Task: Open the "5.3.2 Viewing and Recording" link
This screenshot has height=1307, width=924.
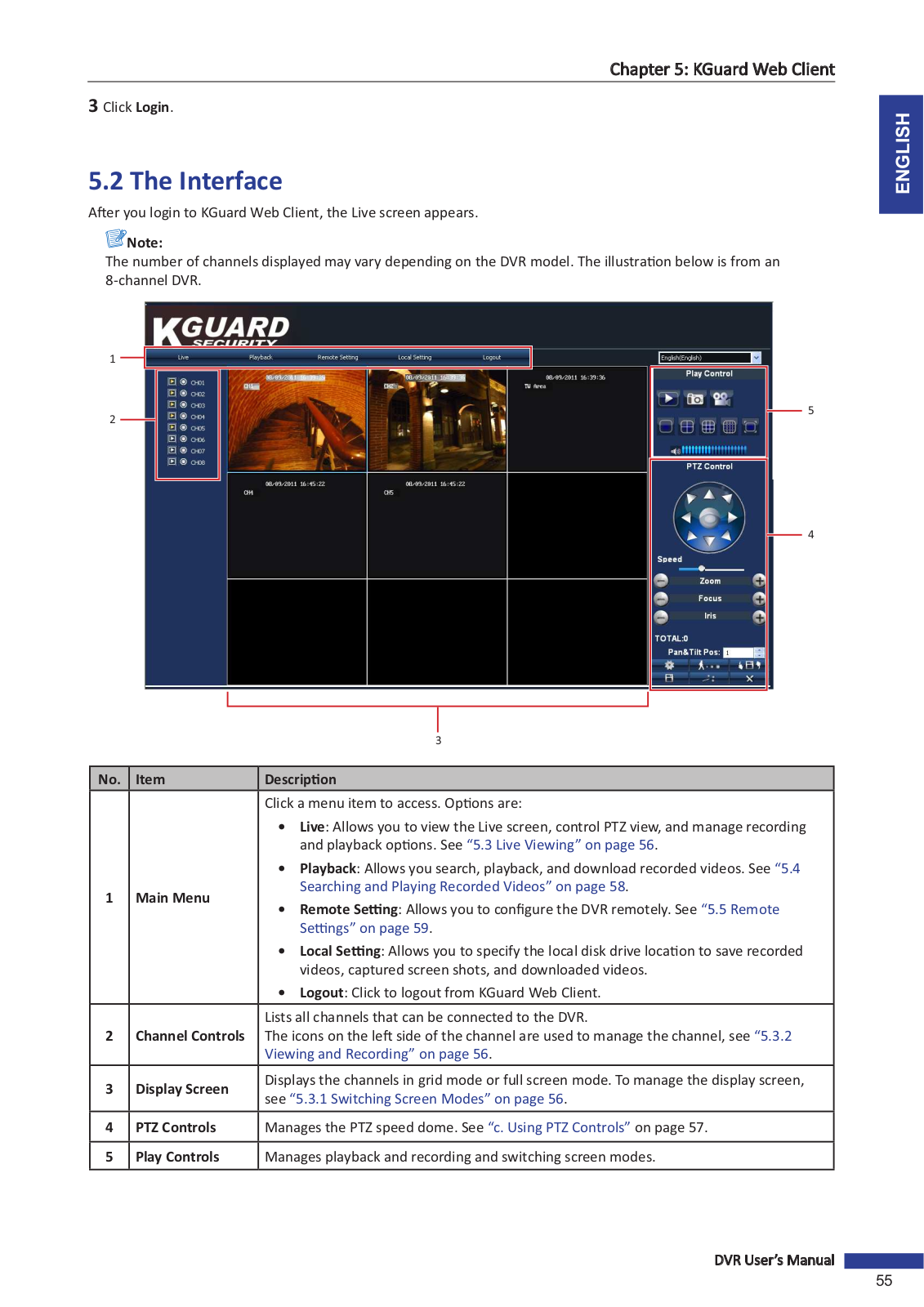Action: 528,1045
